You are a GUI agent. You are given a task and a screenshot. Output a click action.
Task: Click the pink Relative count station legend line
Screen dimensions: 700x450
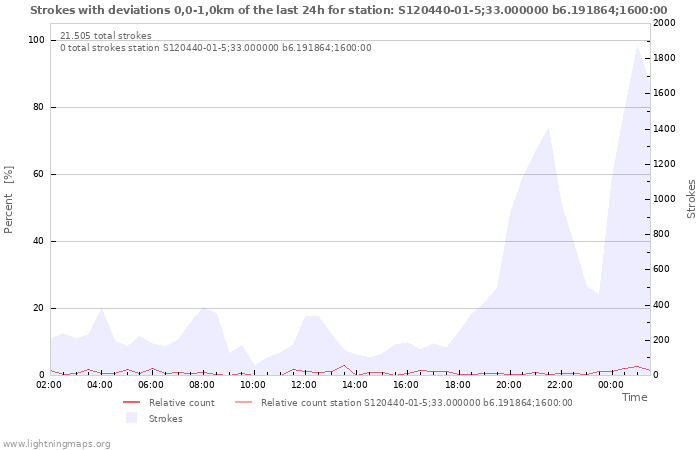(x=244, y=402)
